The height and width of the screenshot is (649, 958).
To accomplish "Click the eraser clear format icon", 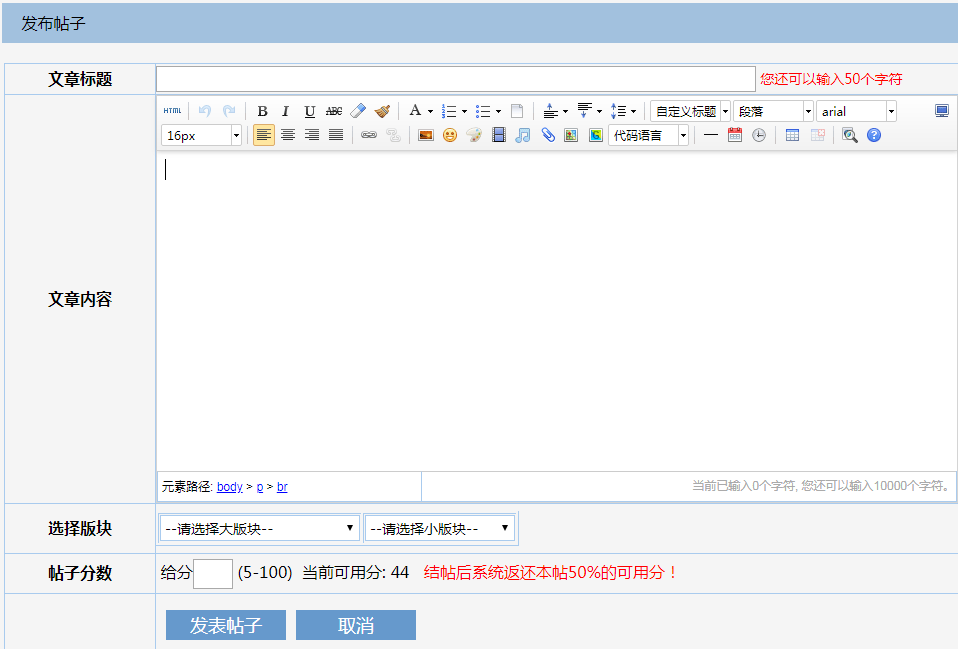I will coord(358,111).
